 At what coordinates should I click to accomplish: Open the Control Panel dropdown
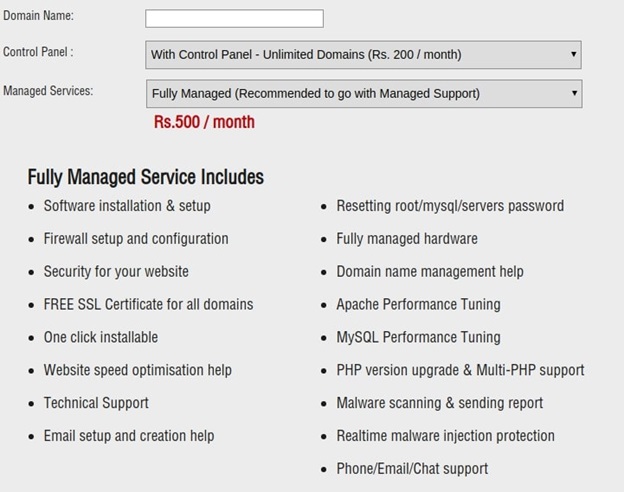tap(363, 55)
